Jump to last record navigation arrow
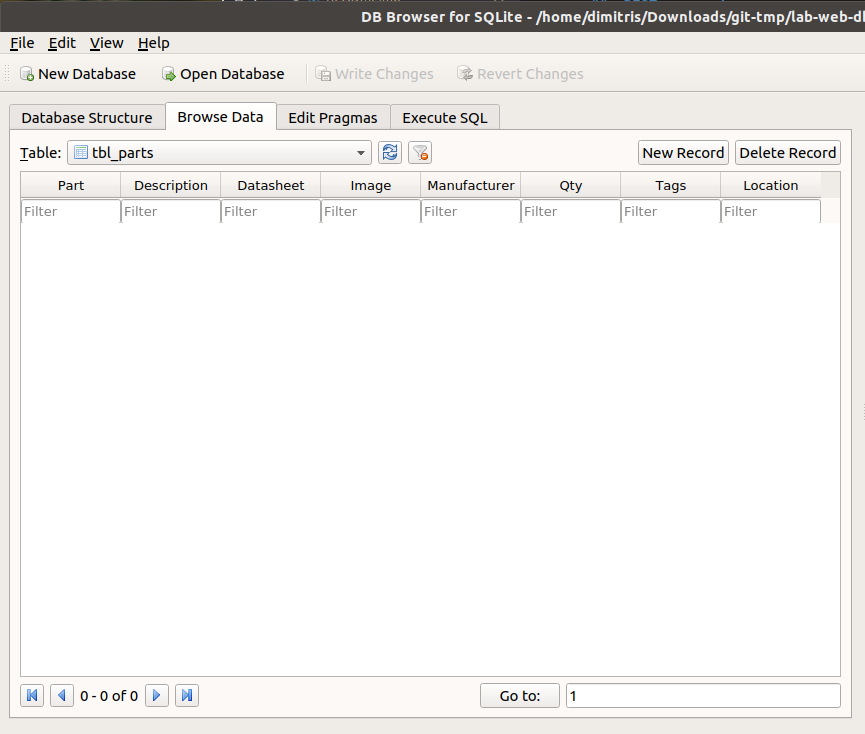 (187, 696)
